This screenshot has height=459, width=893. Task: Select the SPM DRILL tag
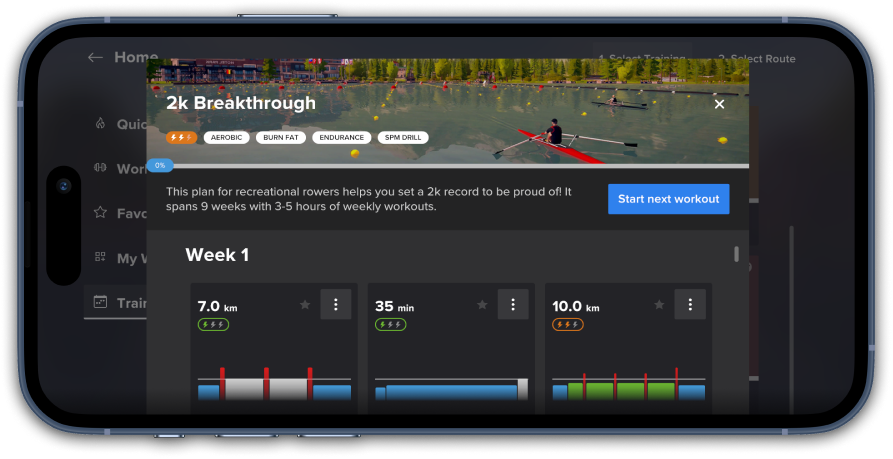403,138
